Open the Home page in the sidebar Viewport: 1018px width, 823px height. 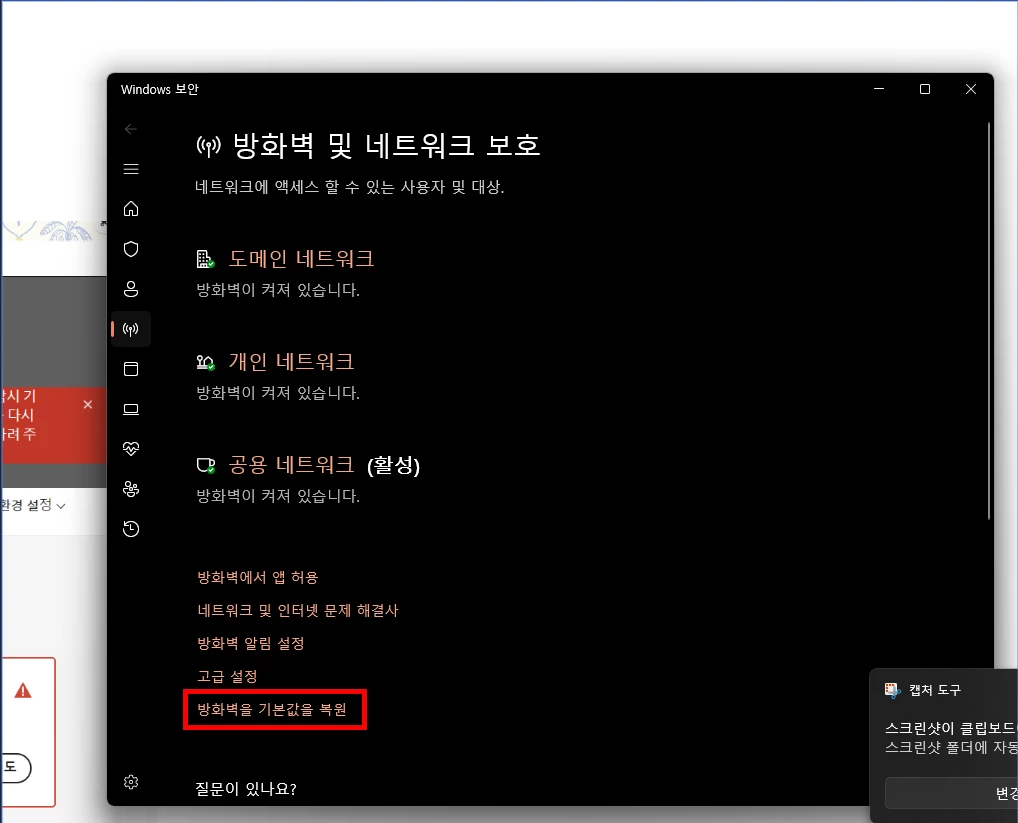pos(130,209)
